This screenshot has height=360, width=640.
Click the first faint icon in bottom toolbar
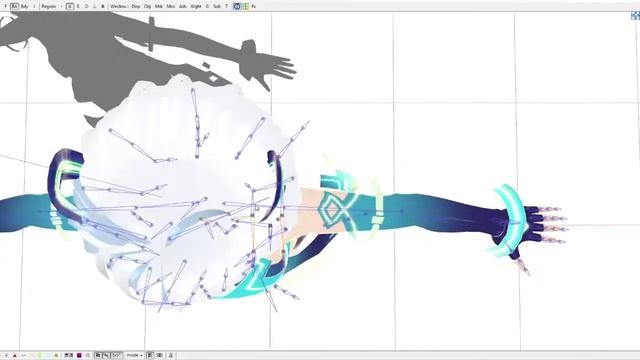coord(6,356)
